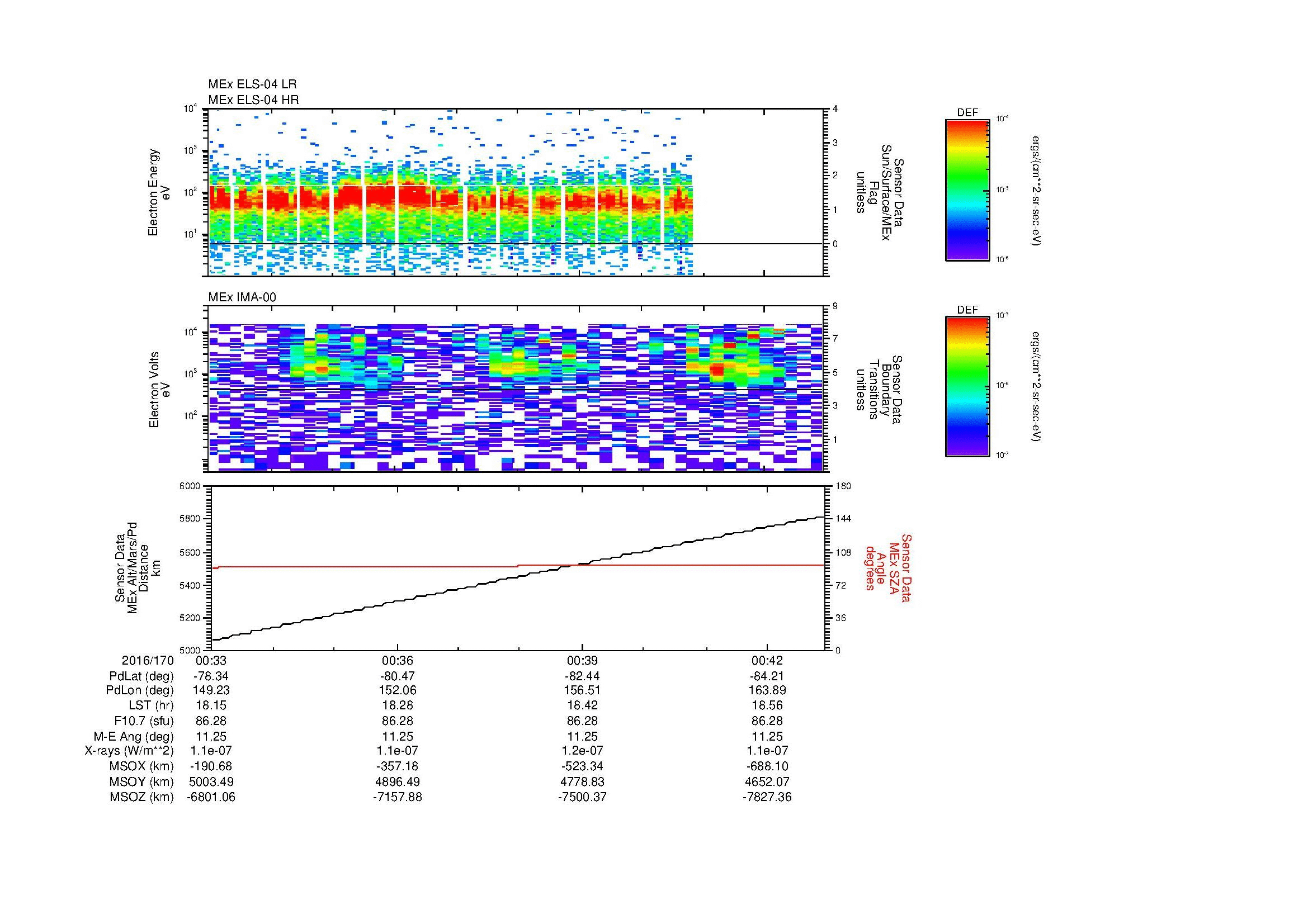This screenshot has width=1308, height=924.
Task: Click the MSOX value -688.10
Action: pyautogui.click(x=767, y=766)
